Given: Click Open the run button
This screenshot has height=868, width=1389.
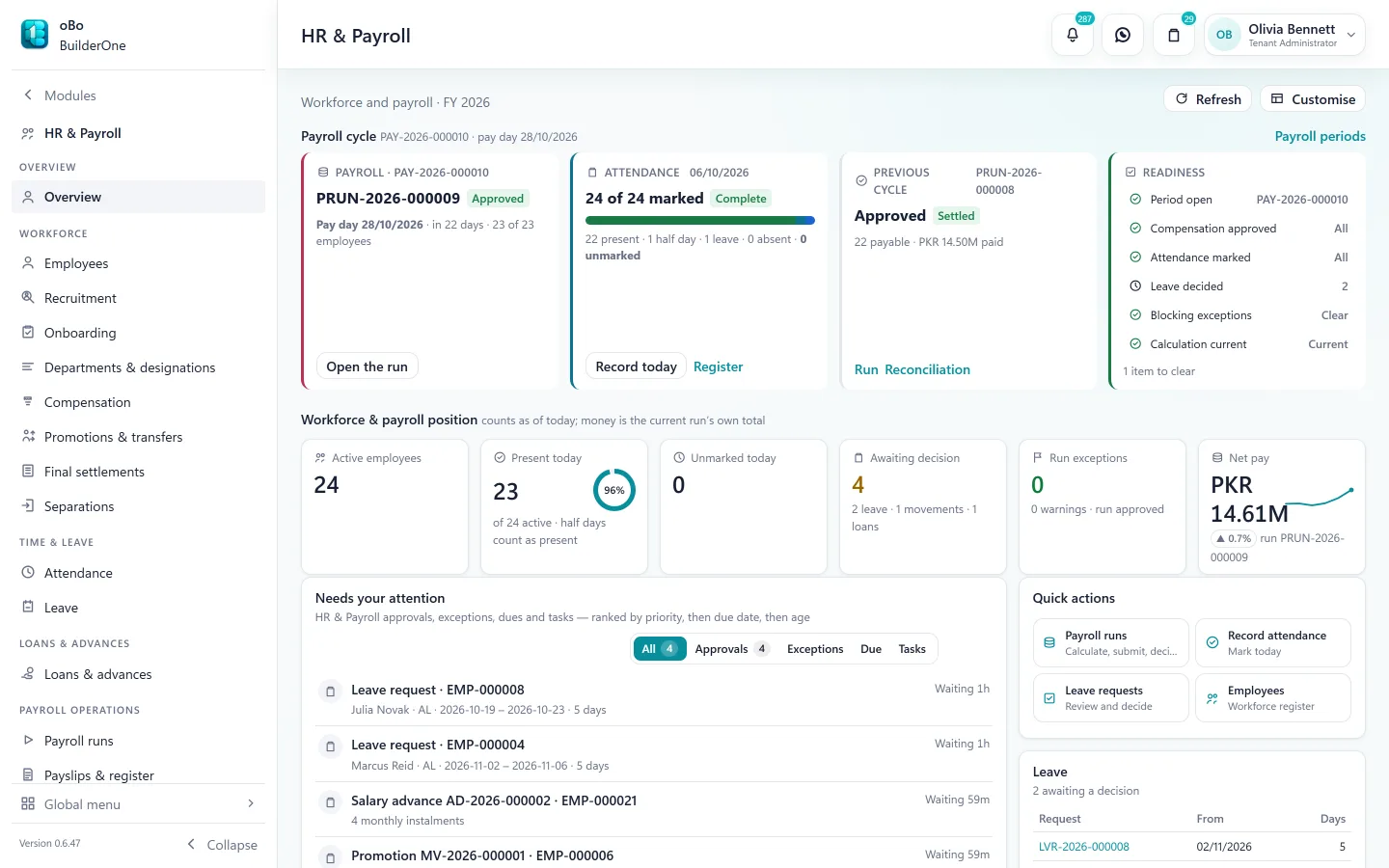Looking at the screenshot, I should pyautogui.click(x=367, y=366).
